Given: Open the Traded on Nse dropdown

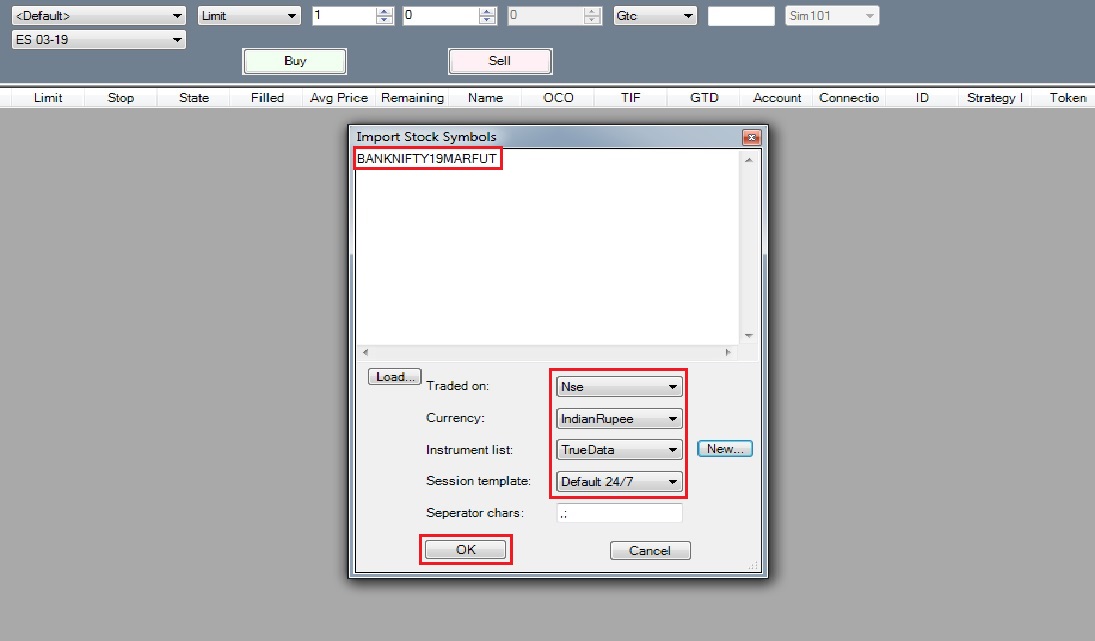Looking at the screenshot, I should (x=619, y=386).
